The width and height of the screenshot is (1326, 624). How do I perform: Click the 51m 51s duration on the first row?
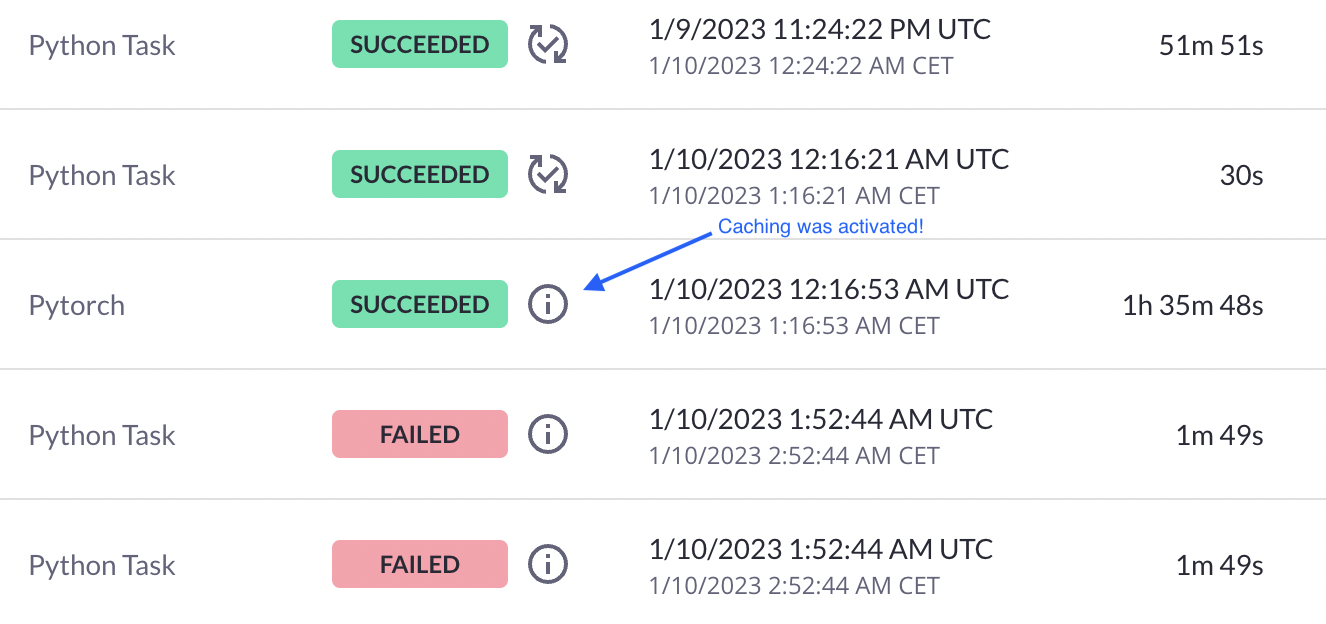[x=1210, y=44]
